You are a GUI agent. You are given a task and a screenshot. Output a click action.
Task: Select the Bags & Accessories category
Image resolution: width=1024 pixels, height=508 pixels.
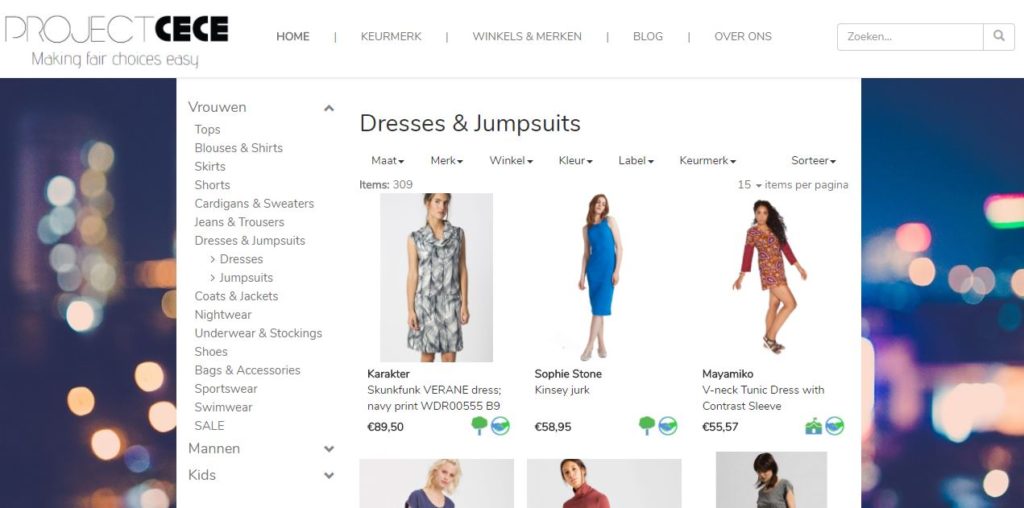click(x=247, y=370)
